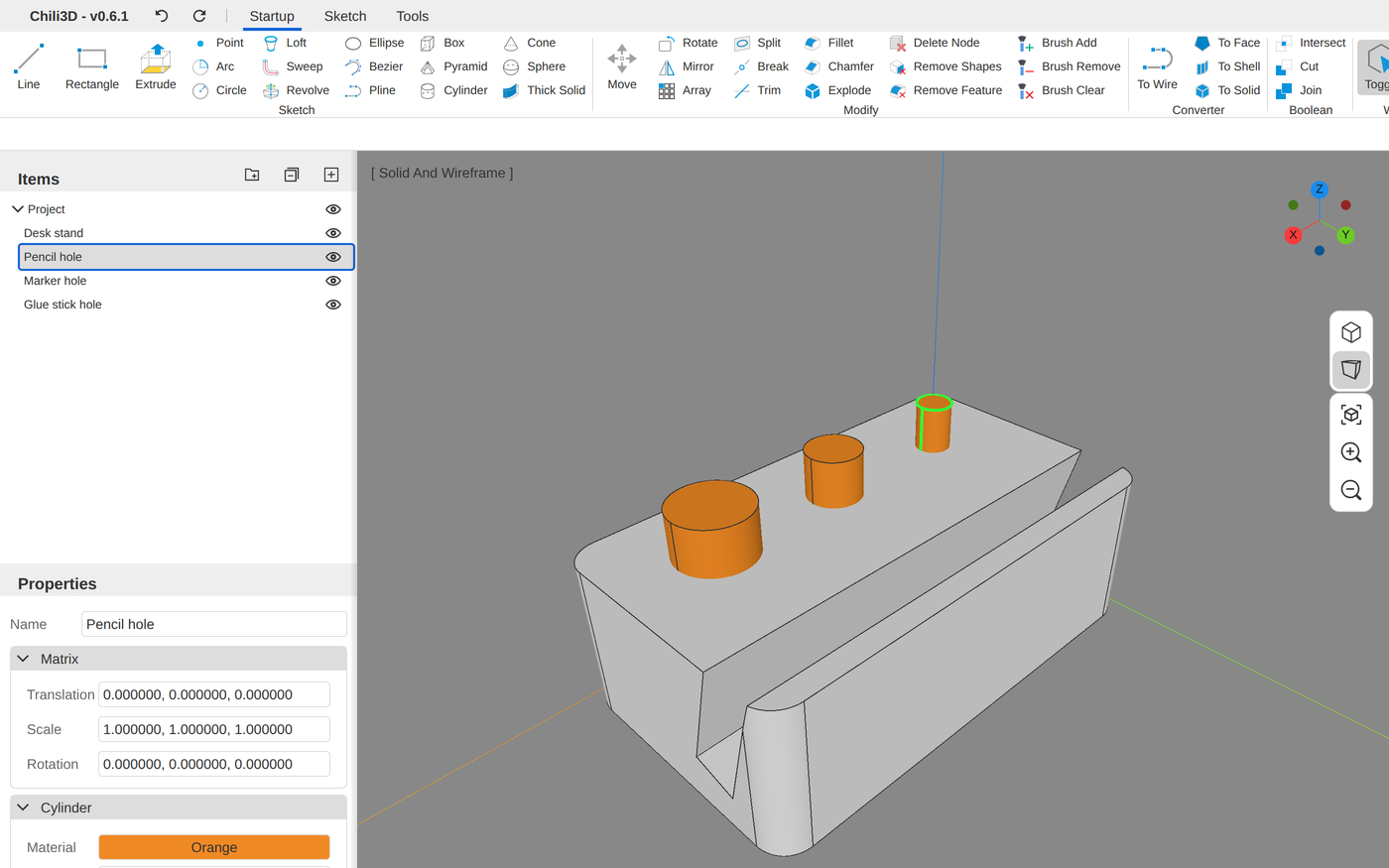Apply boolean Cut
This screenshot has height=868, width=1389.
(1298, 66)
